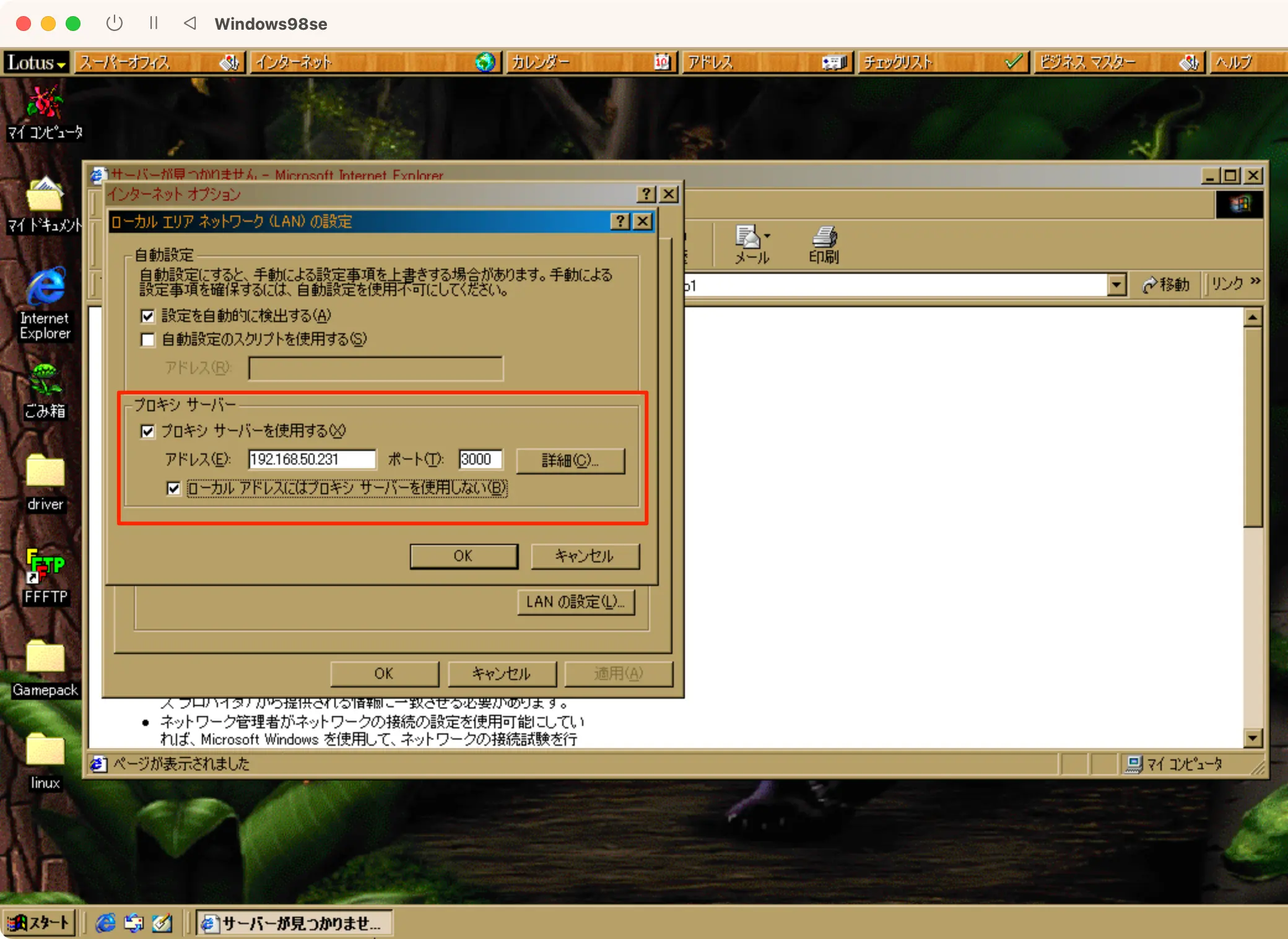The image size is (1288, 939).
Task: Click the ごみ箱 recycle bin icon
Action: click(45, 380)
